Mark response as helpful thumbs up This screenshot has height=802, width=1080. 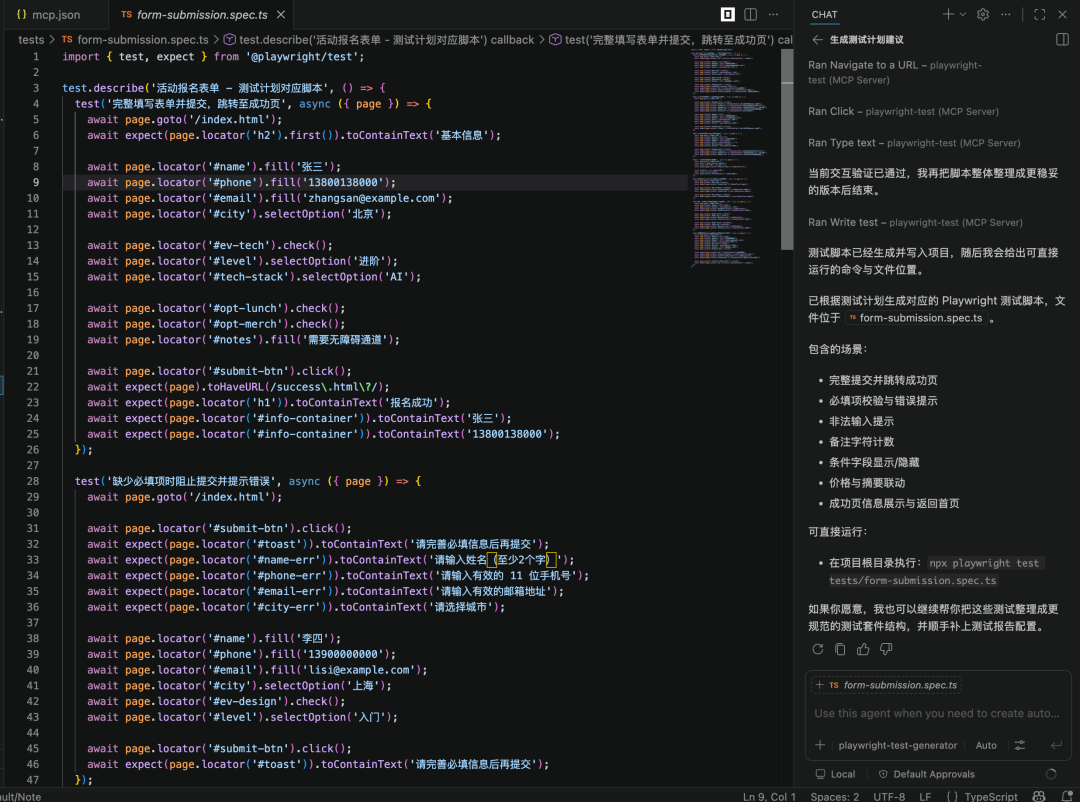(x=863, y=649)
